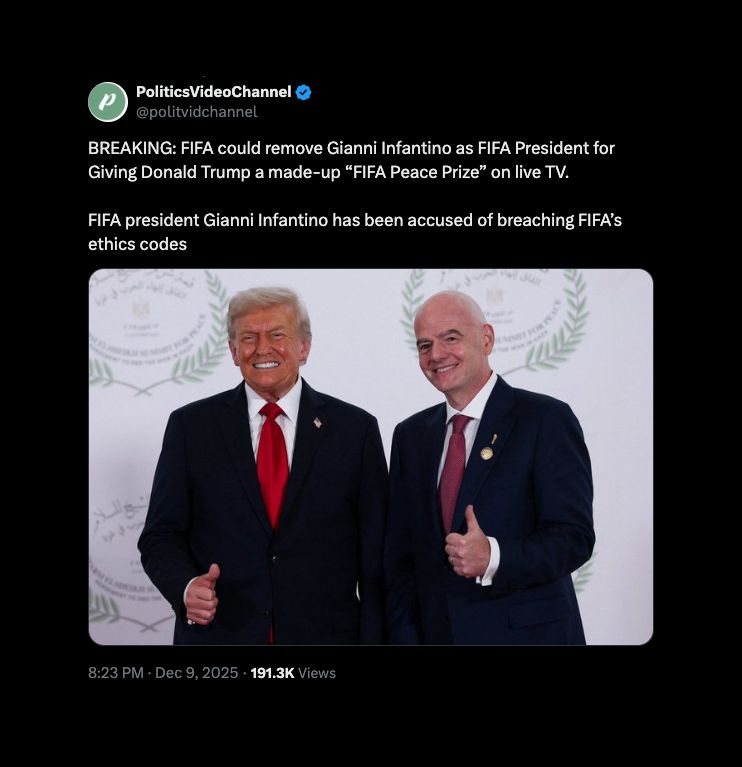Click the maroon tie in the photo
Image resolution: width=742 pixels, height=767 pixels.
453,472
